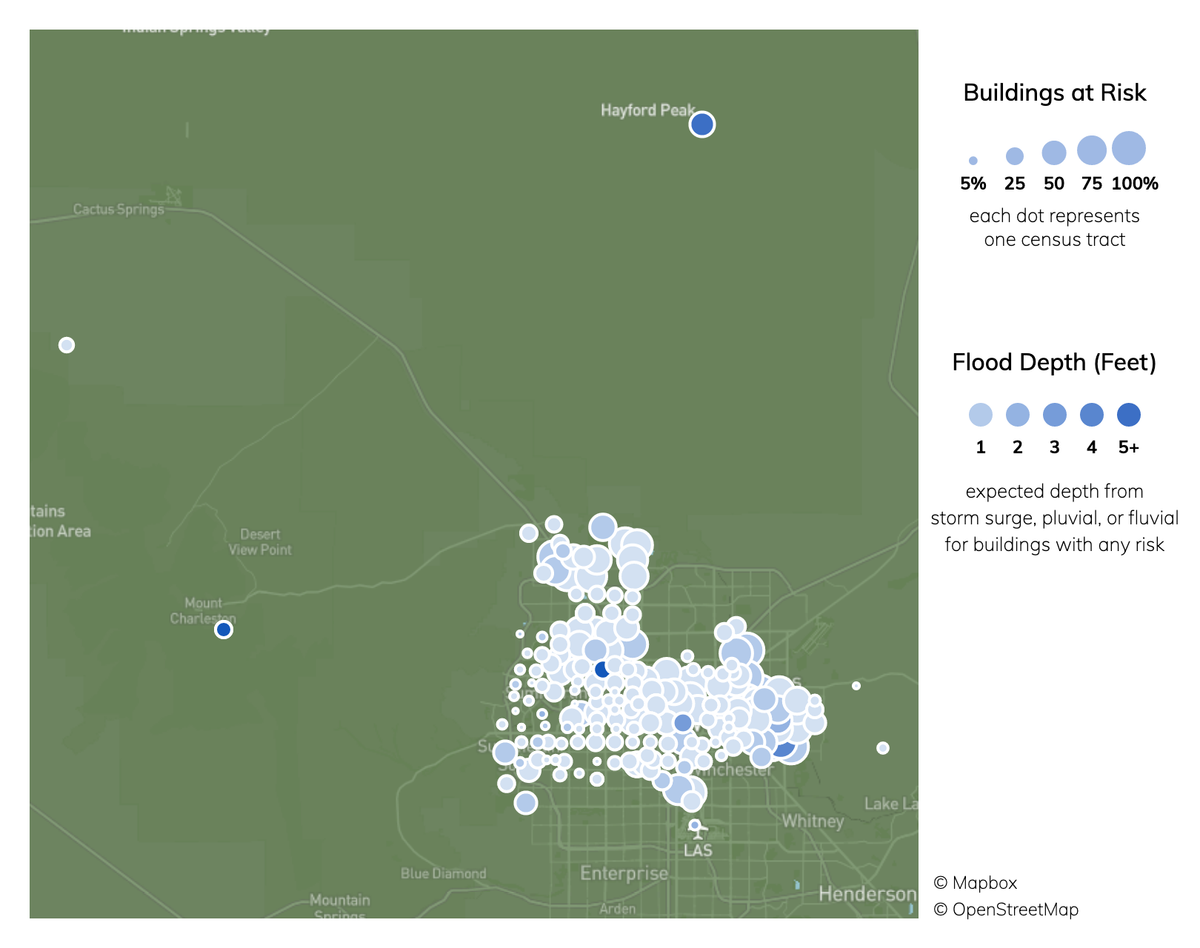Viewport: 1200px width, 948px height.
Task: Click the Enterprise place label
Action: pos(623,872)
